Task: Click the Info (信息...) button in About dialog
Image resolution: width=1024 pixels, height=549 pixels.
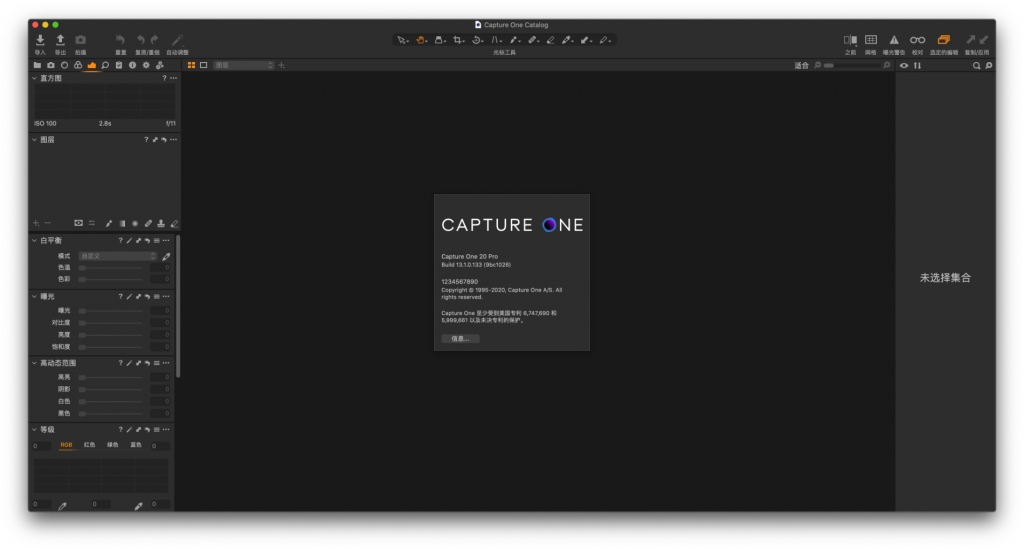Action: point(460,339)
